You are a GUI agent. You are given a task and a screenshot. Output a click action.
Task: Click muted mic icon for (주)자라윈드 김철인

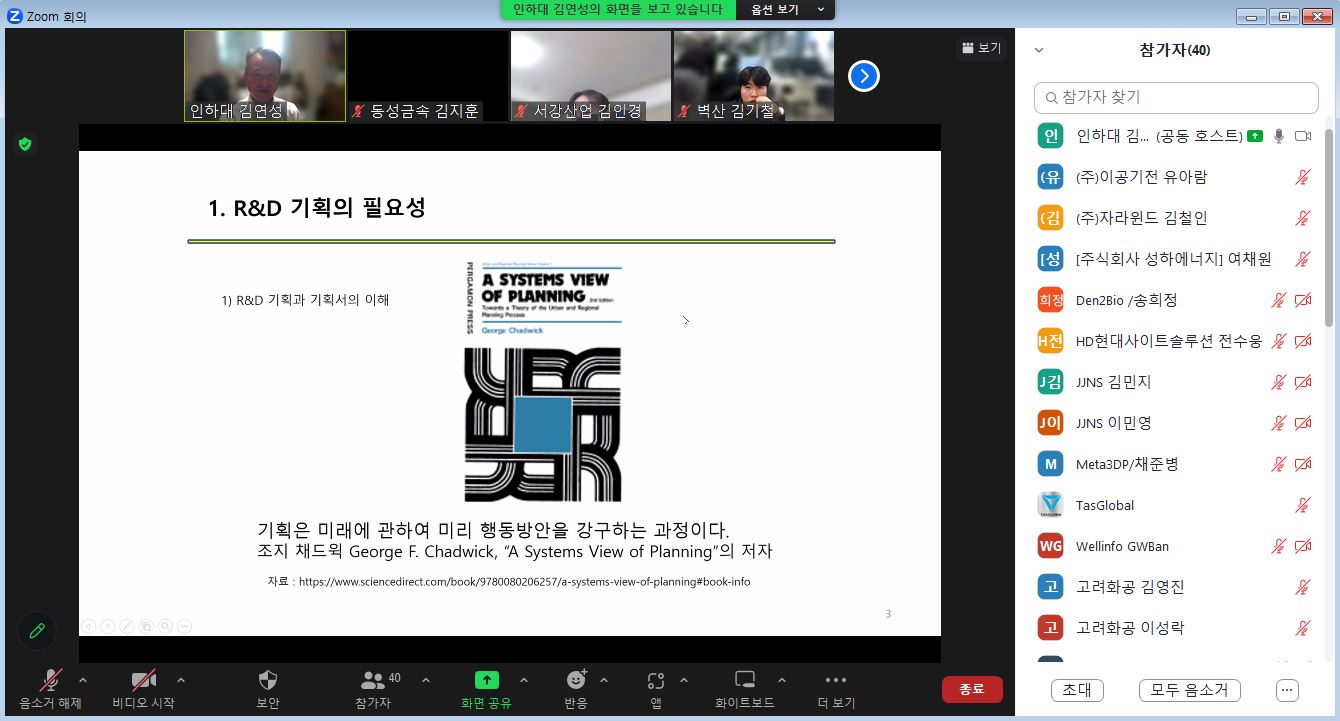1302,218
